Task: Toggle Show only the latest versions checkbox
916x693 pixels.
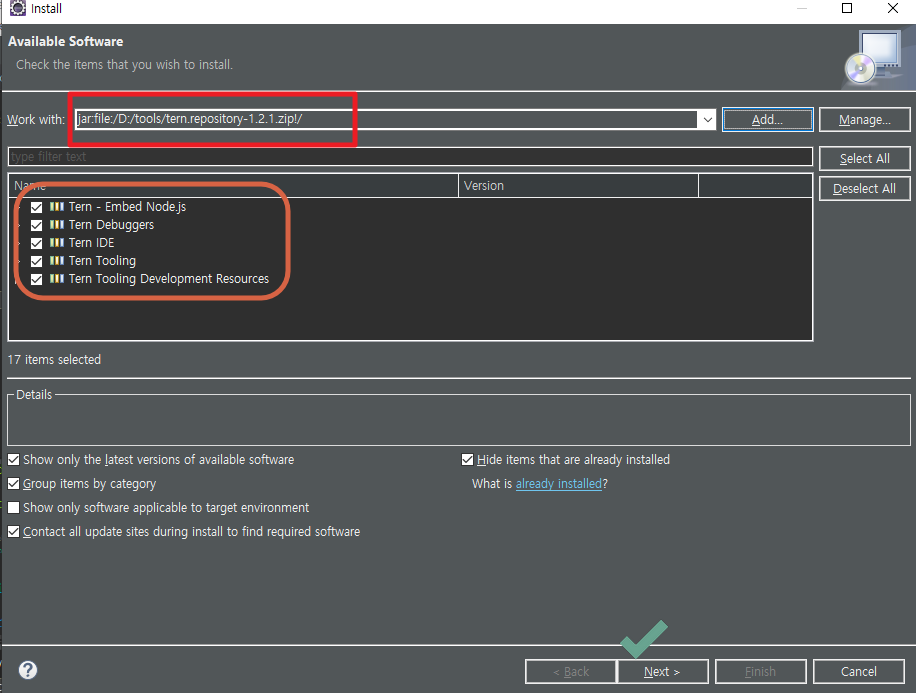Action: [13, 460]
